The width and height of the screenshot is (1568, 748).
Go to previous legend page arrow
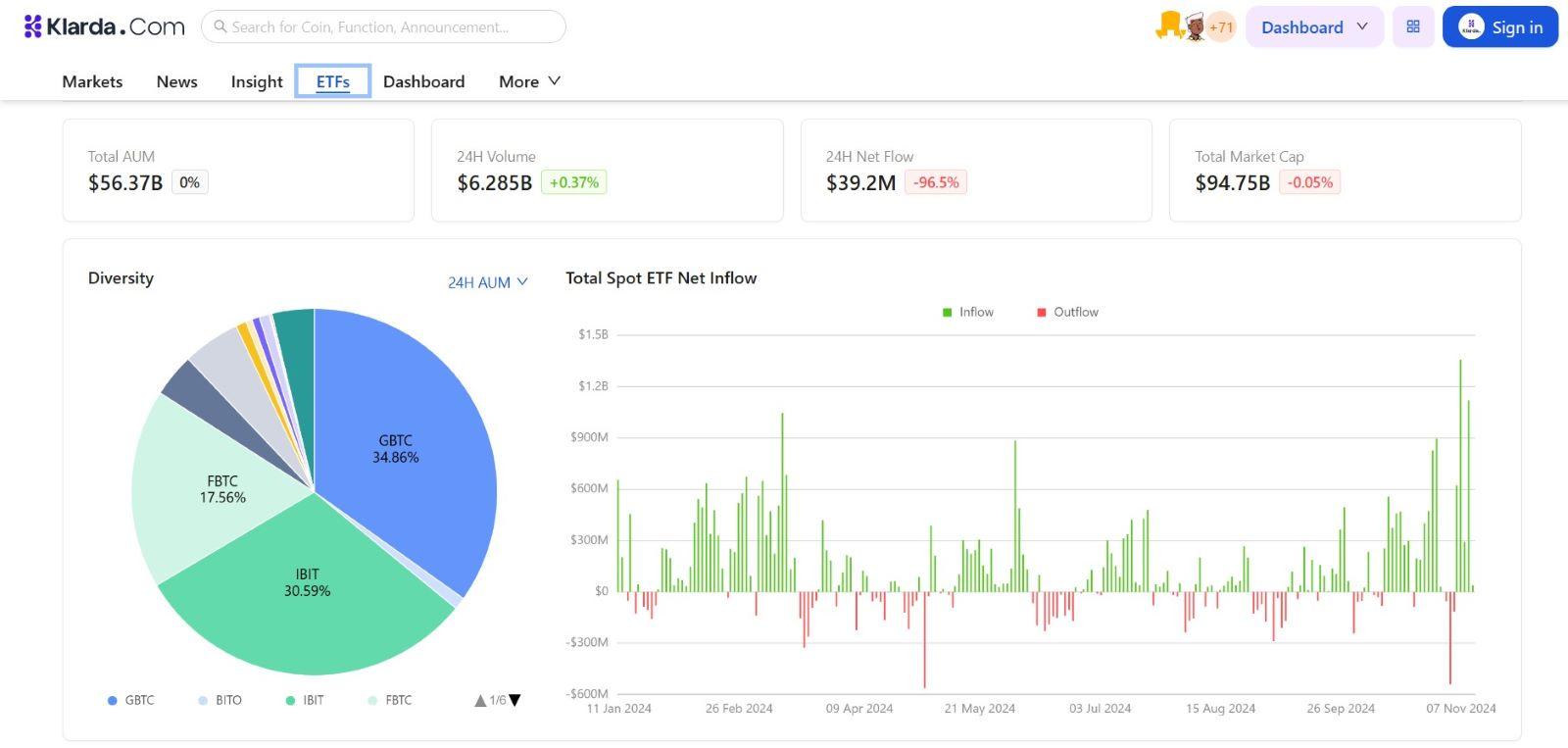(480, 700)
